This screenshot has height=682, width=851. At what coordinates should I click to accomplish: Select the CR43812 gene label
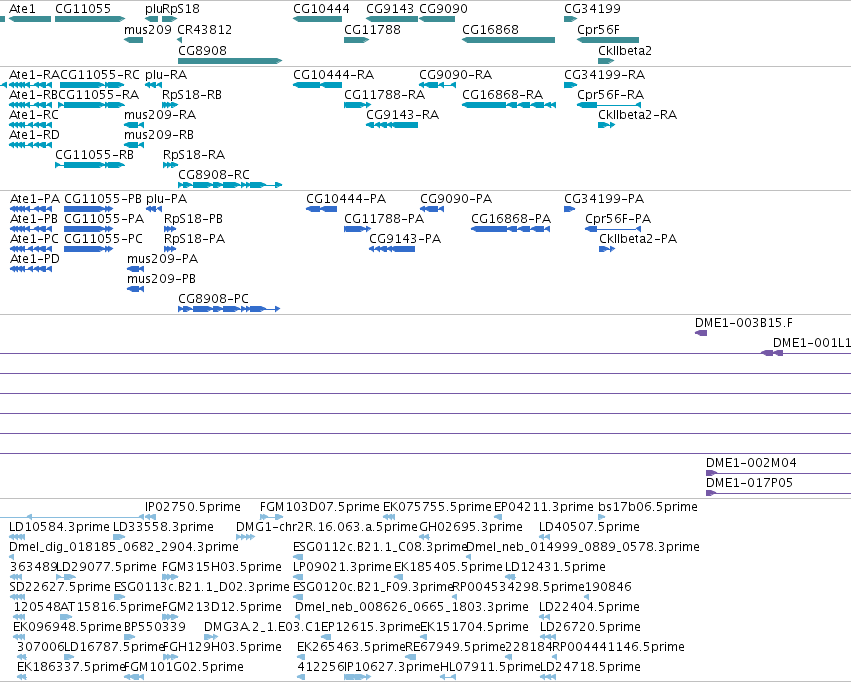(205, 30)
